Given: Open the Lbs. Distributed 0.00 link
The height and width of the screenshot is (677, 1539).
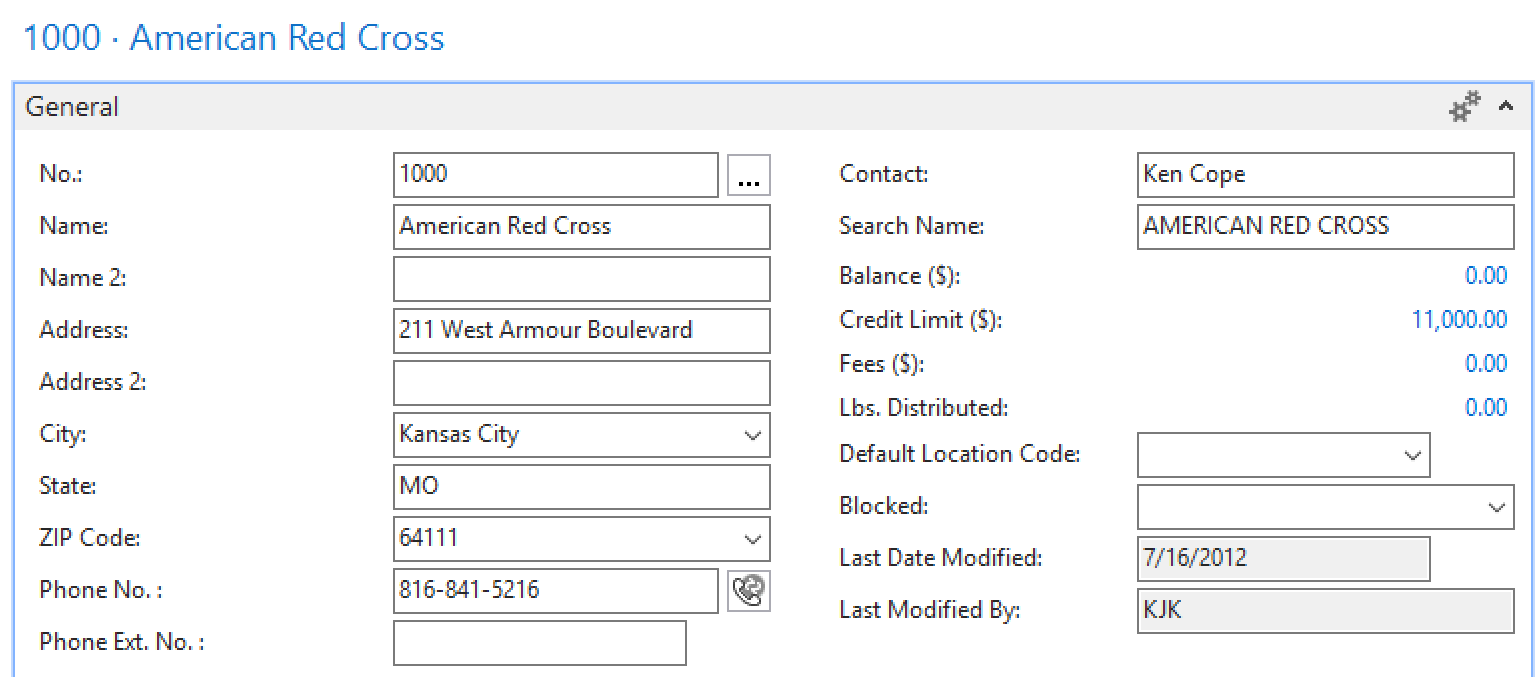Looking at the screenshot, I should coord(1485,408).
